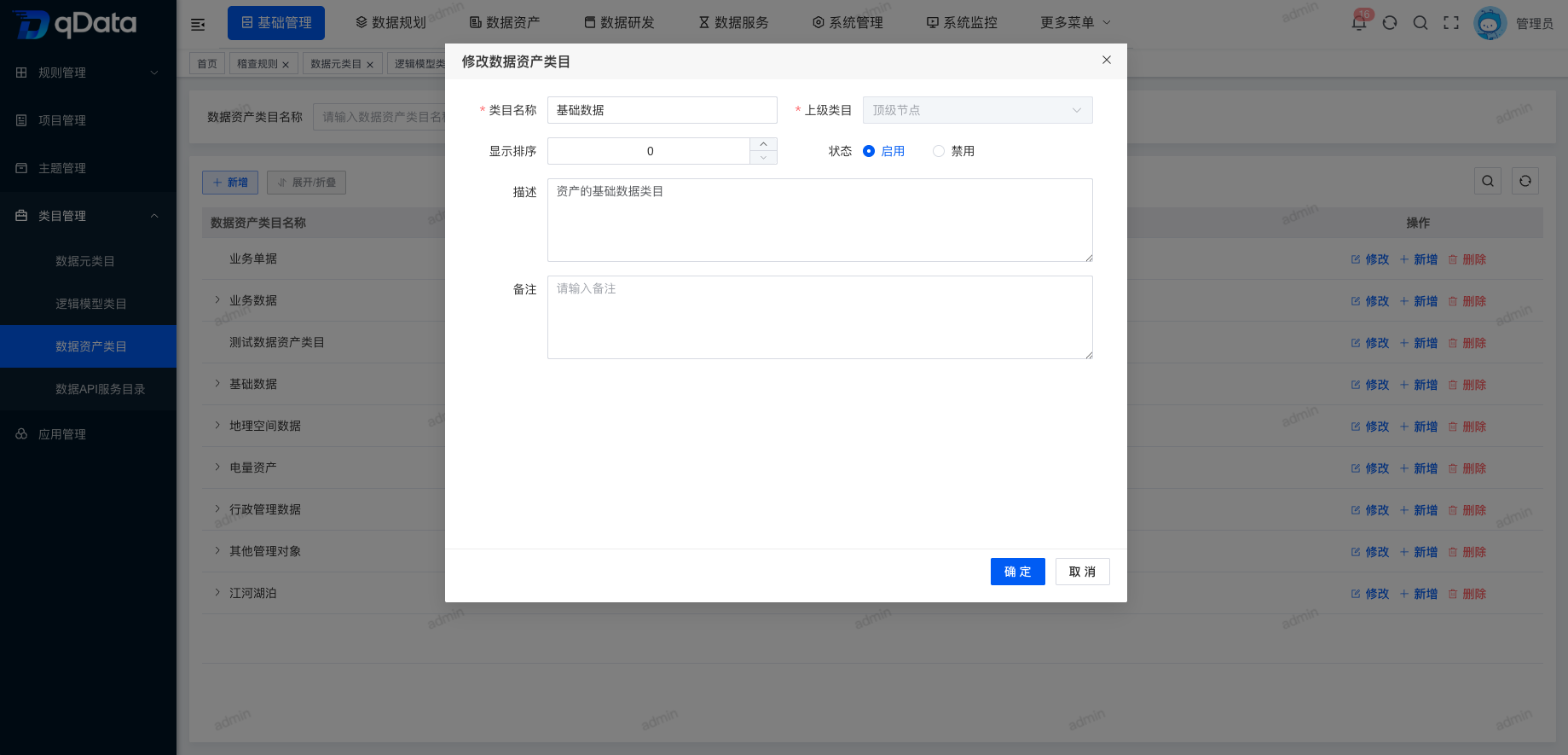Click 修改 for the 行政管理数据 row

click(1370, 510)
